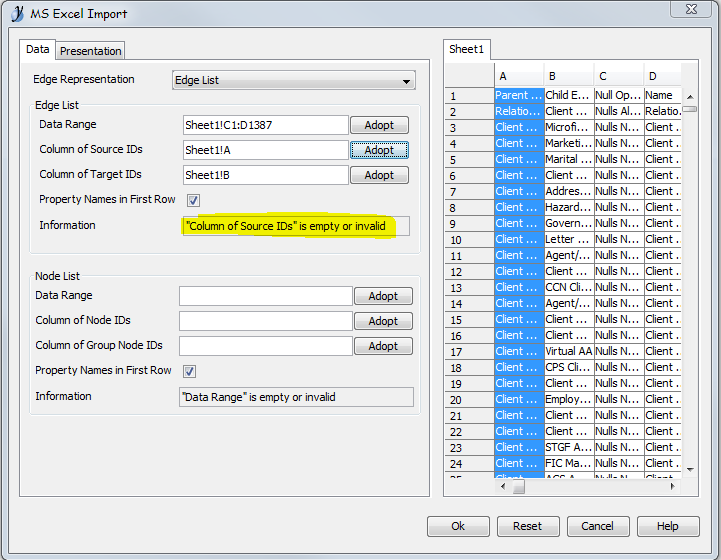This screenshot has height=560, width=721.
Task: Click cell 'CPS Cli…' in row 18
Action: tap(569, 367)
